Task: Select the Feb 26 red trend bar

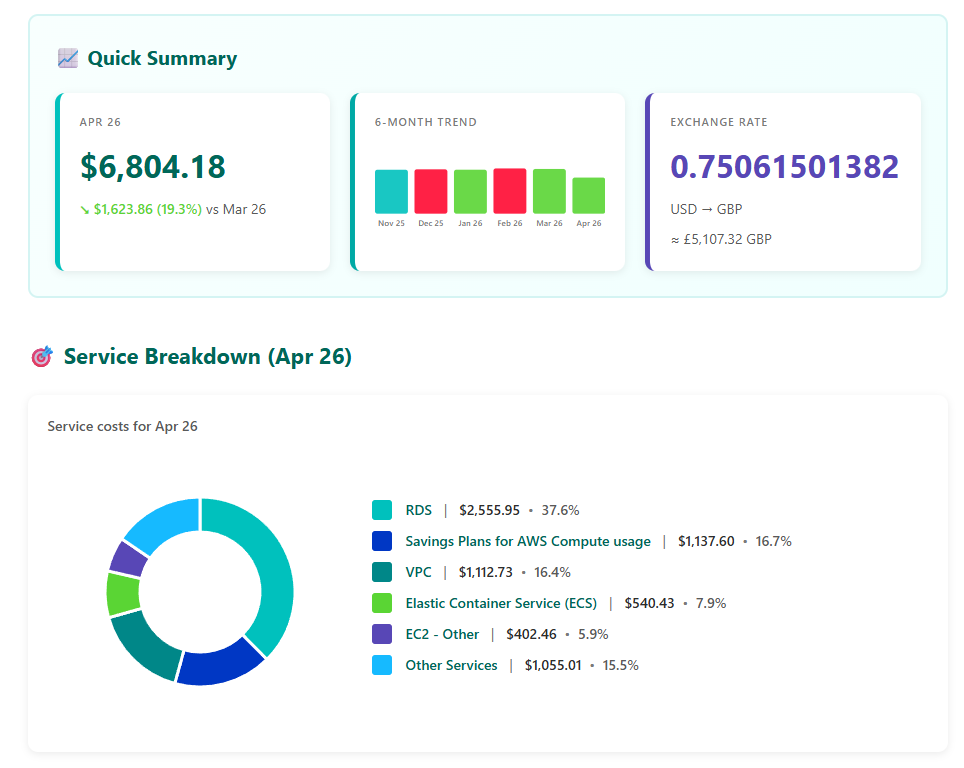Action: coord(510,191)
